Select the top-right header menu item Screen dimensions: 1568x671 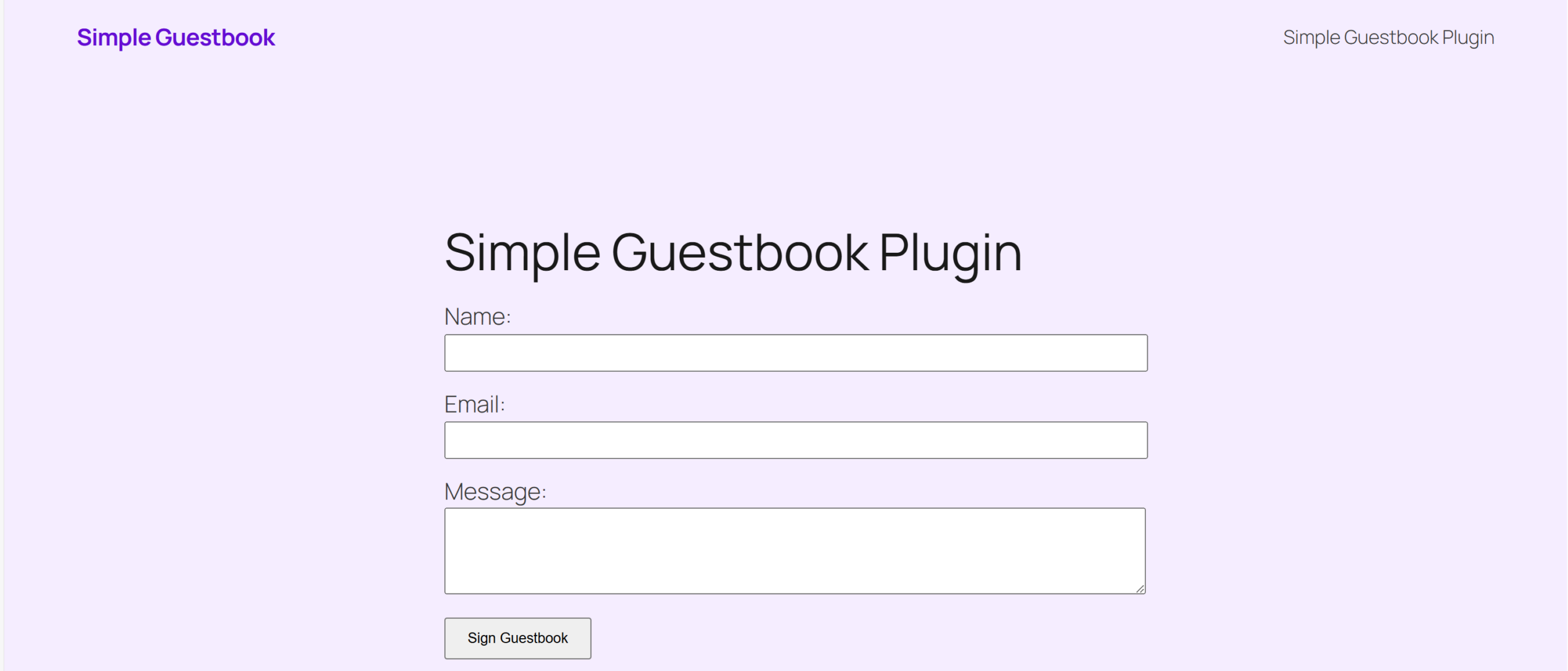(x=1388, y=38)
